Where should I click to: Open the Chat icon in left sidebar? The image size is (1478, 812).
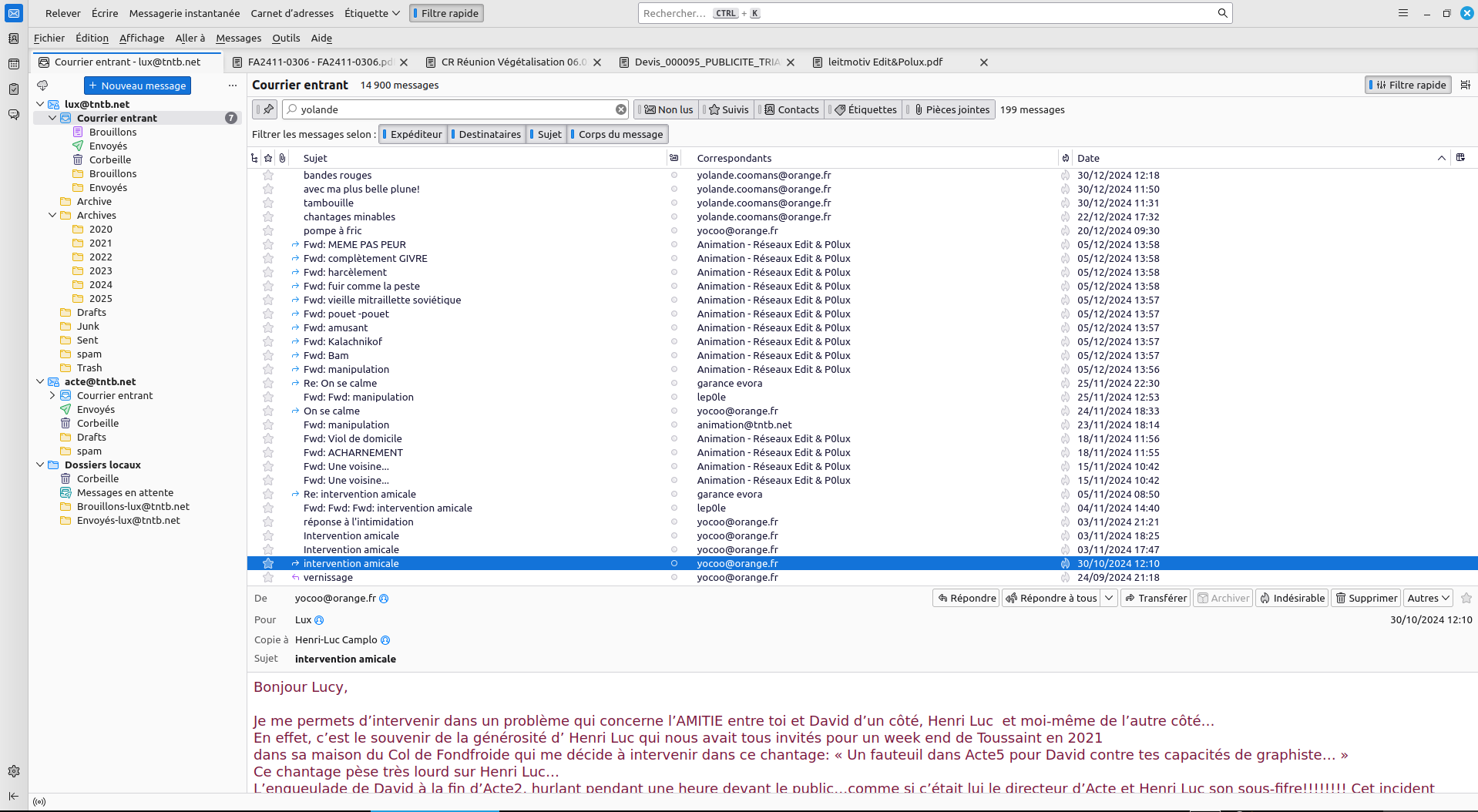point(13,115)
